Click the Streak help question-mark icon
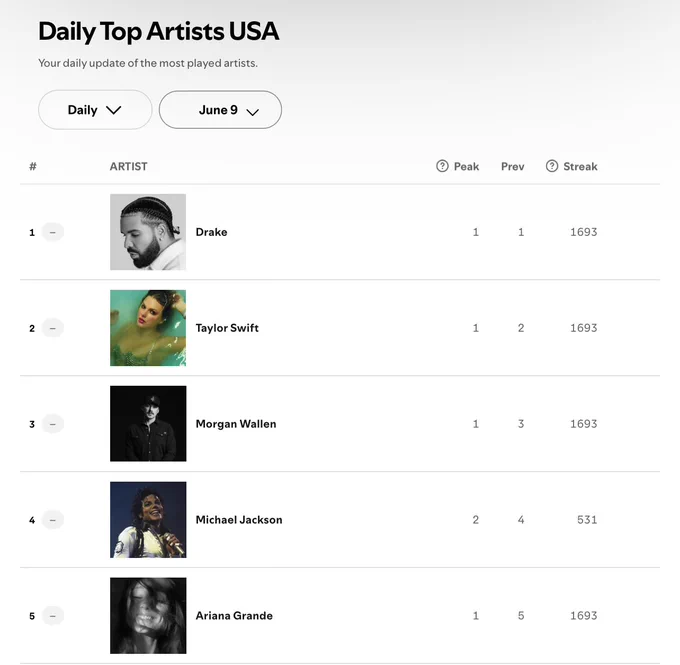Image resolution: width=680 pixels, height=665 pixels. coord(552,166)
